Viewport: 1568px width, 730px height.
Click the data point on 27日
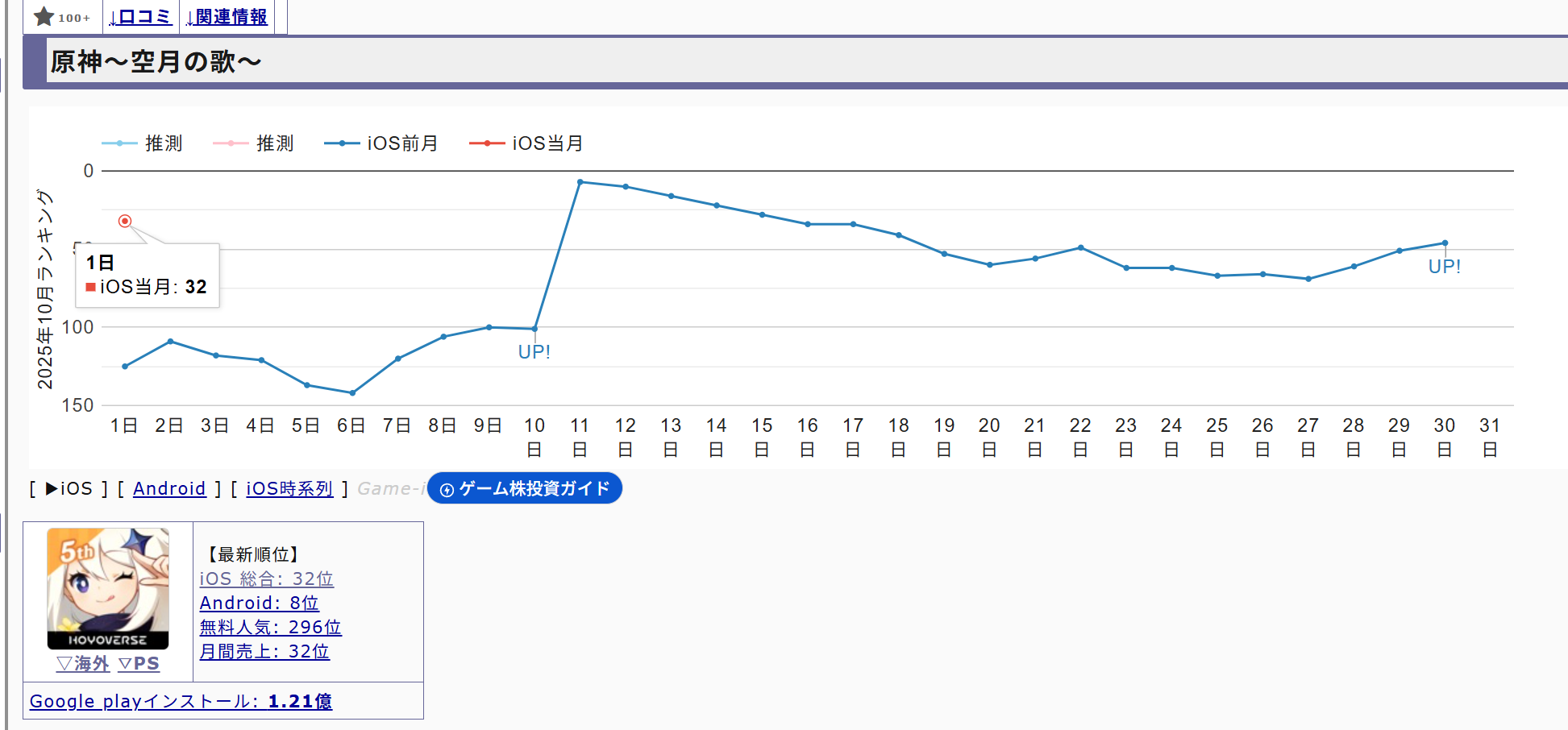[x=1308, y=279]
